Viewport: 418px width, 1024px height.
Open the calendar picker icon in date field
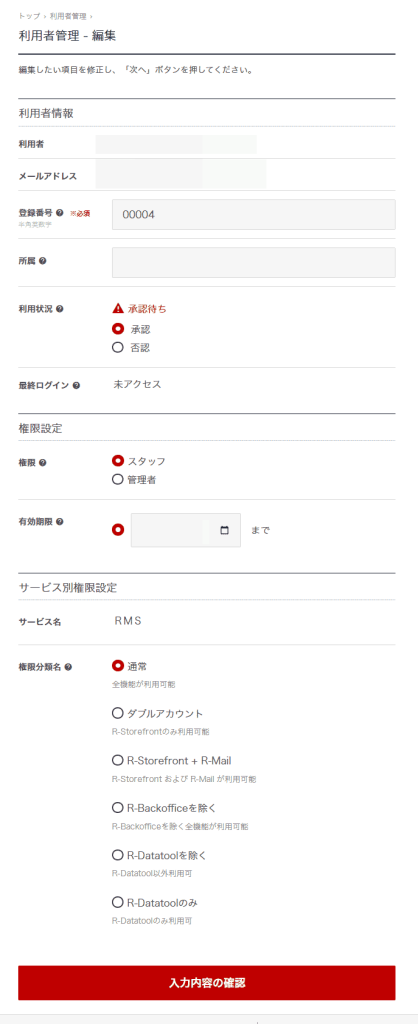(225, 530)
